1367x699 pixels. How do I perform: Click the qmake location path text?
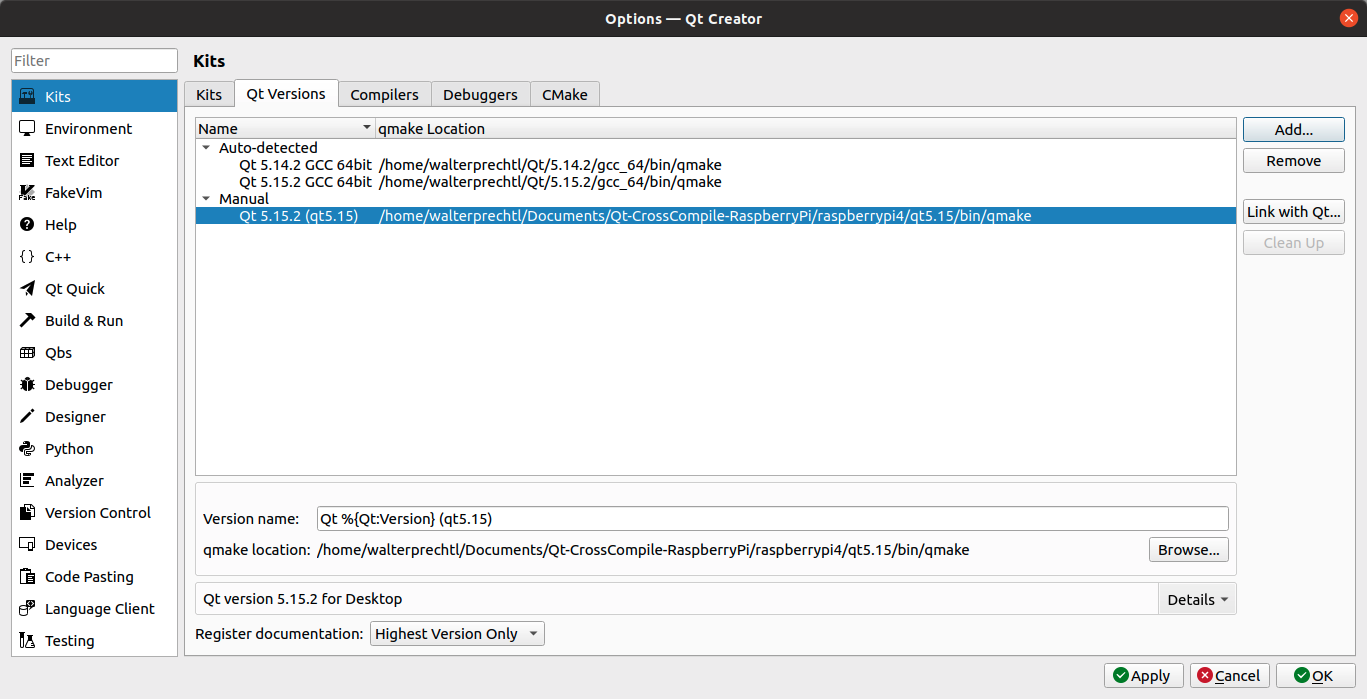click(x=643, y=550)
